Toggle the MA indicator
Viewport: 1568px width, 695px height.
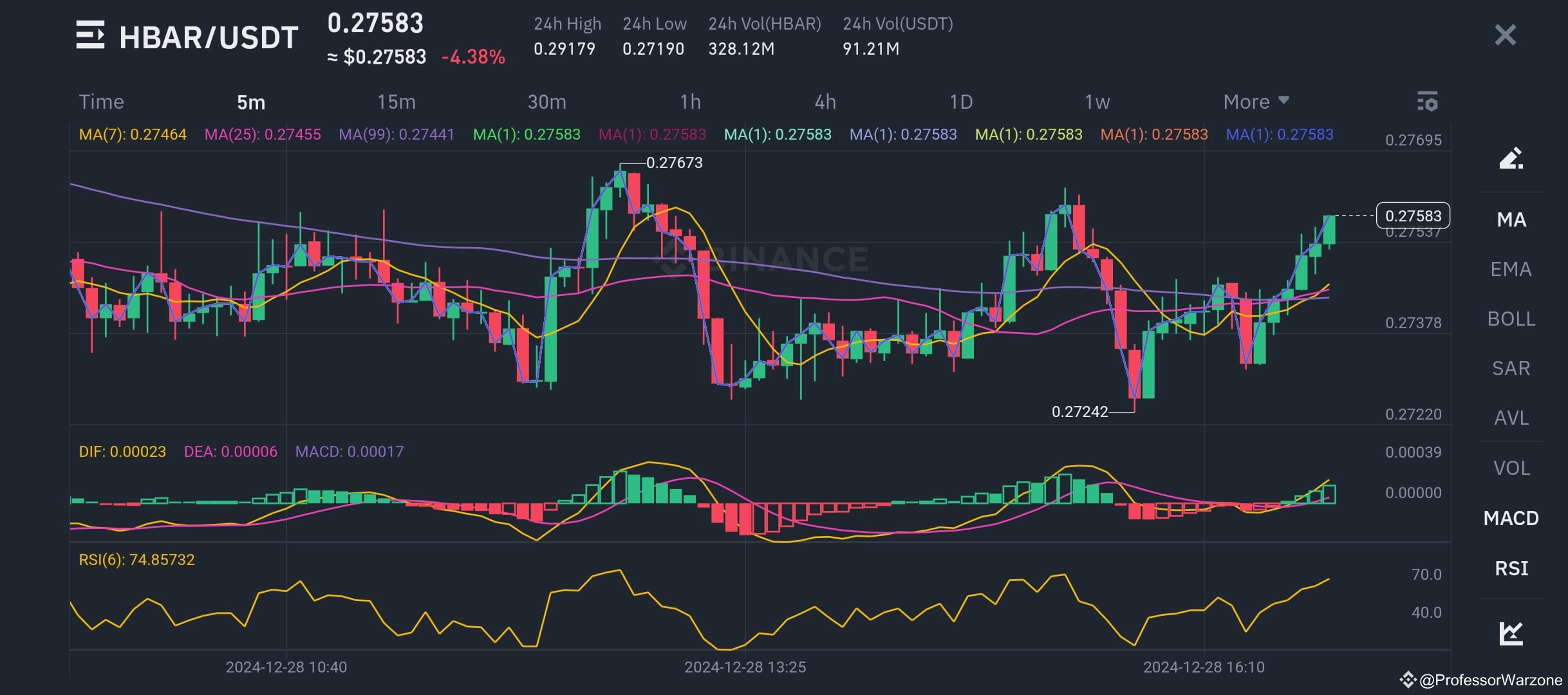1511,219
